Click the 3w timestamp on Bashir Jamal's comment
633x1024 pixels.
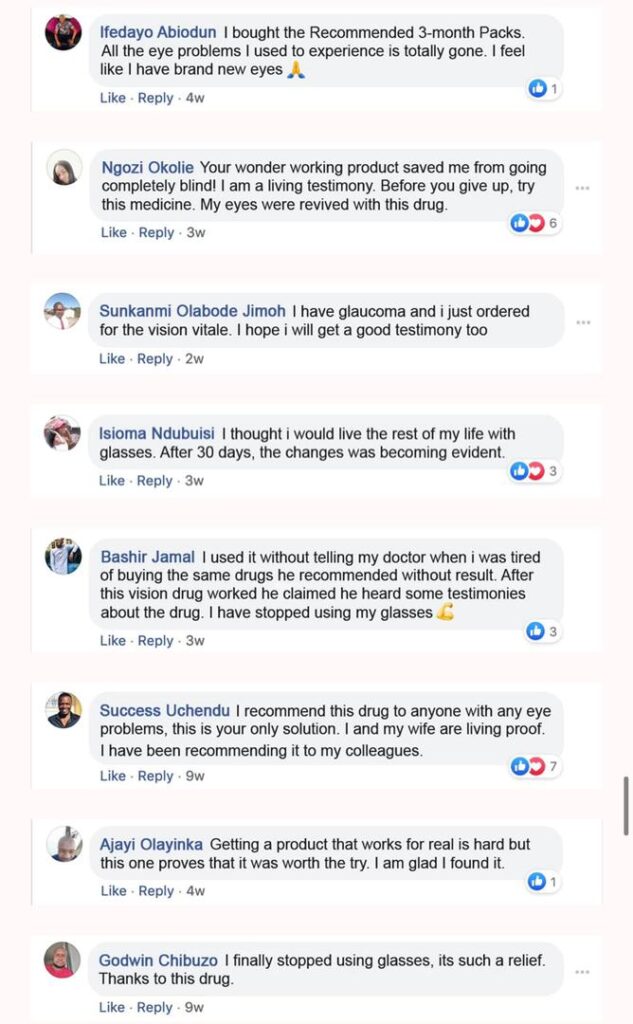pyautogui.click(x=196, y=641)
